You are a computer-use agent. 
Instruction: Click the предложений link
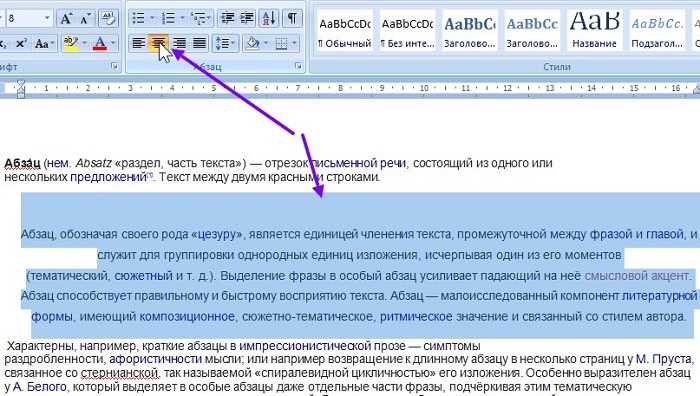point(108,177)
